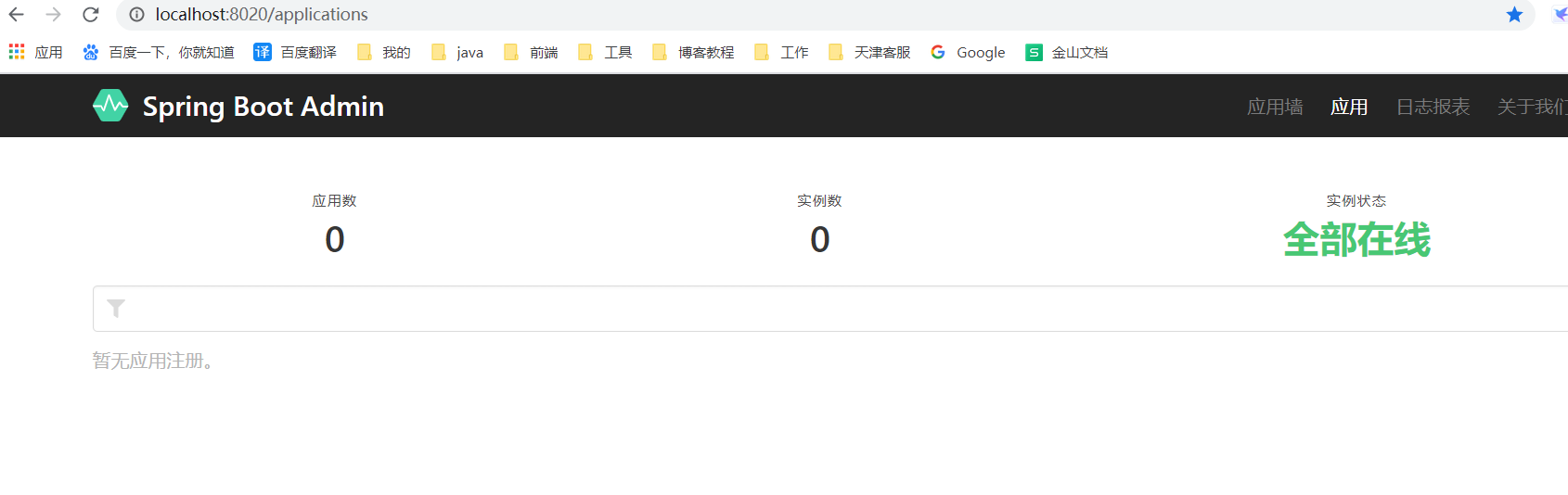Screen dimensions: 1568x495
Task: Open the 前端 bookmark folder
Action: point(531,53)
